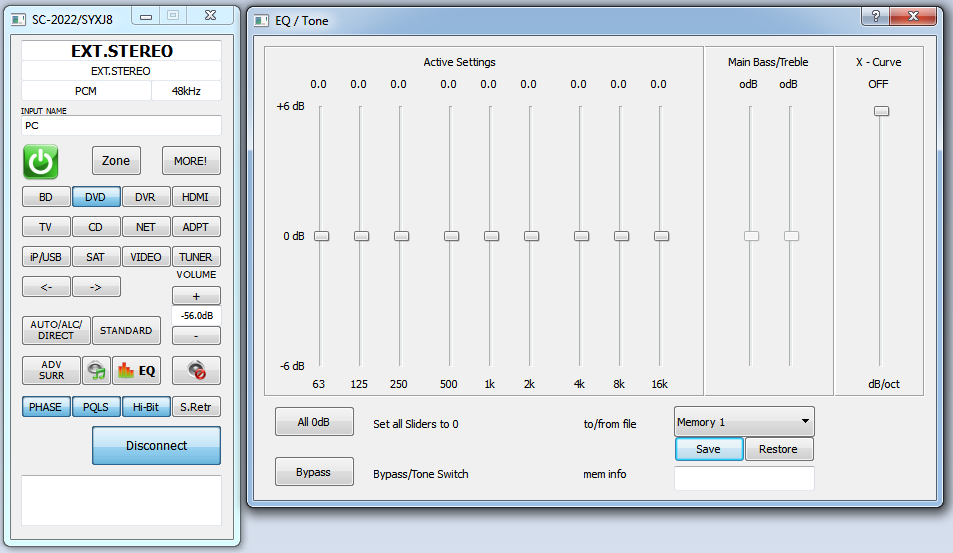Toggle the PHASE control button
This screenshot has height=553, width=953.
[46, 407]
